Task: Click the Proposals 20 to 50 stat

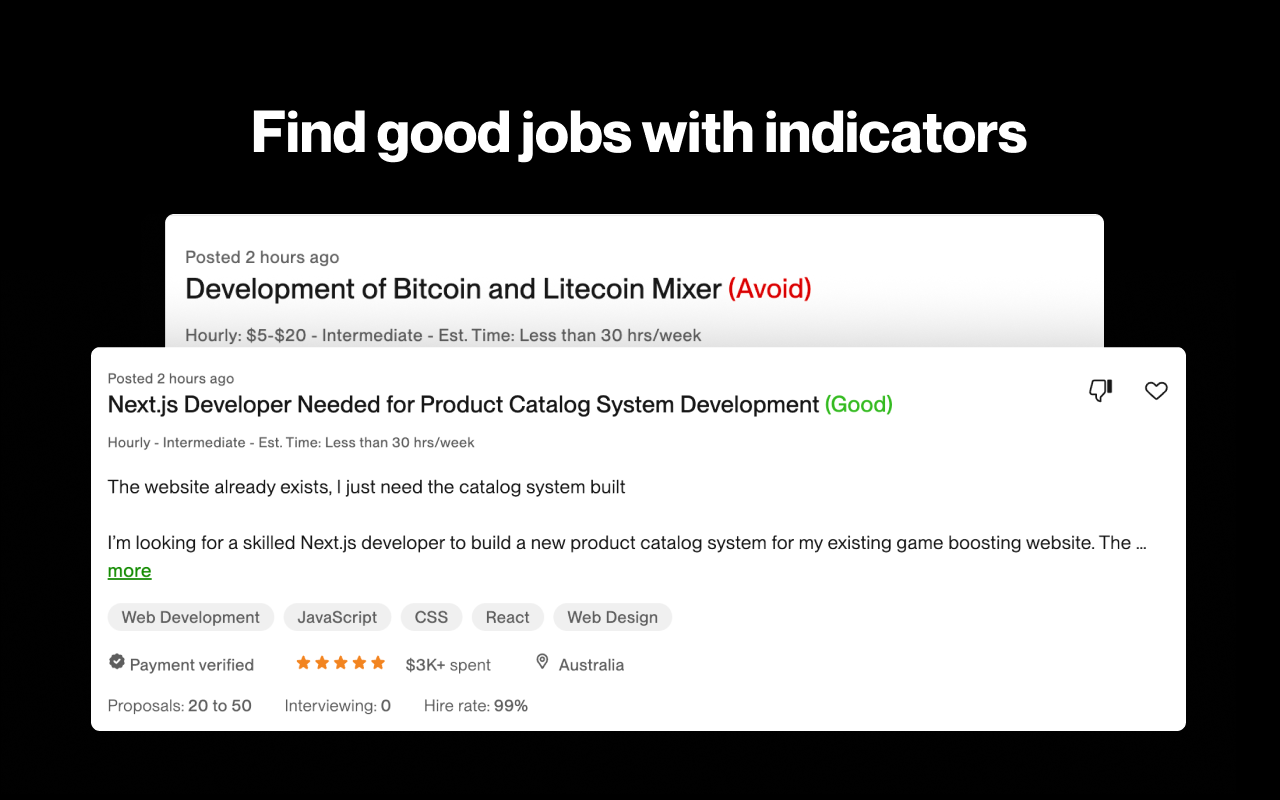Action: coord(180,705)
